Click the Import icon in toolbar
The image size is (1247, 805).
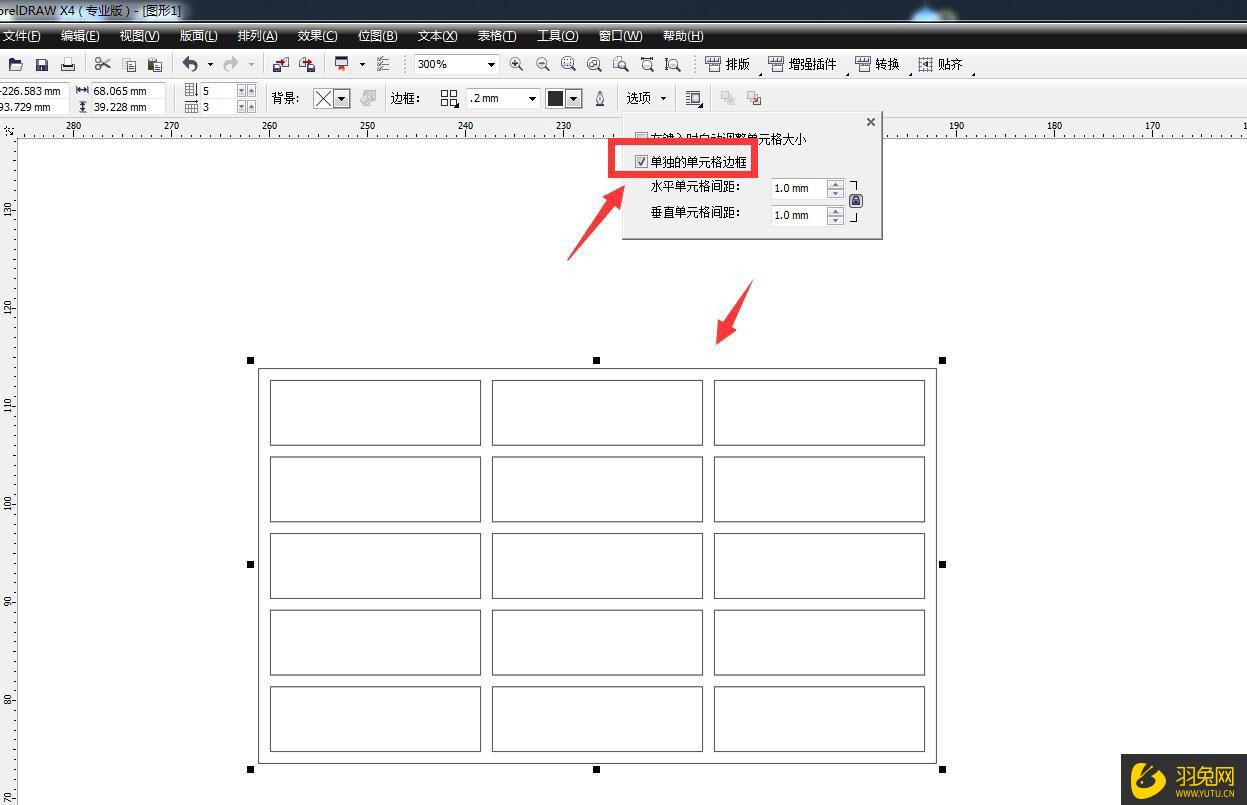(x=281, y=65)
